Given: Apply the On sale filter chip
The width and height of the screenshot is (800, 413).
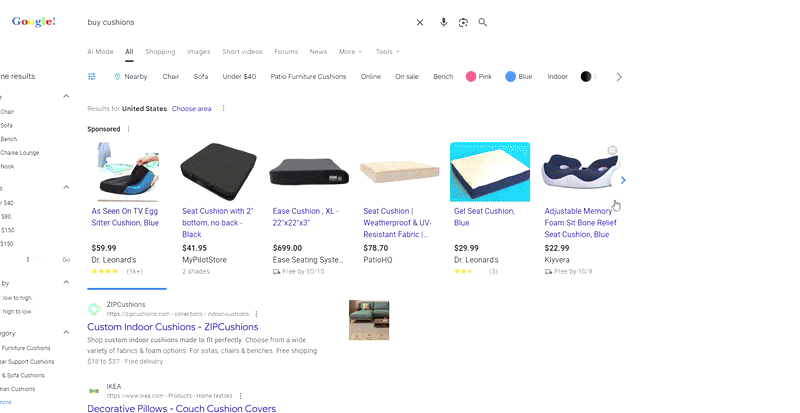Looking at the screenshot, I should tap(407, 77).
